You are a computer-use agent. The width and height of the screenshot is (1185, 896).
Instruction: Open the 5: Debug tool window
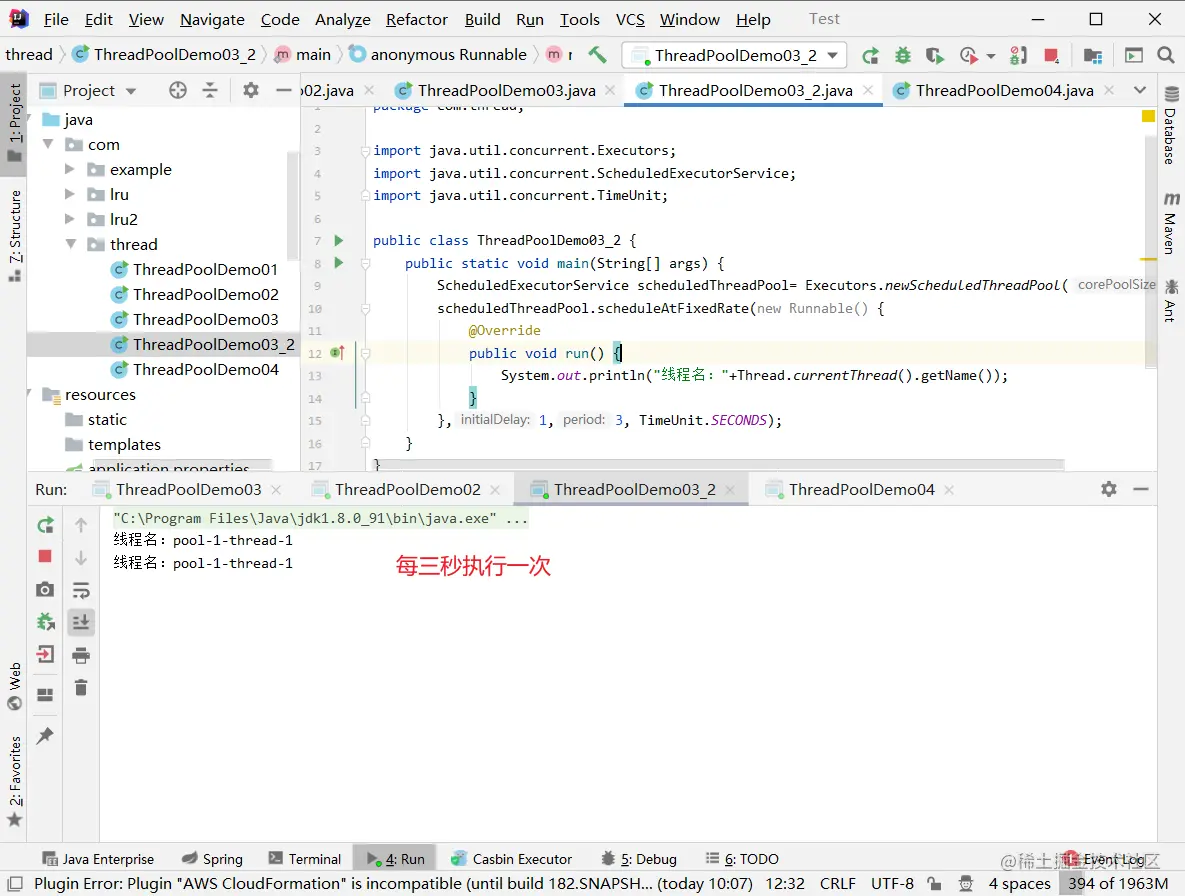[639, 859]
